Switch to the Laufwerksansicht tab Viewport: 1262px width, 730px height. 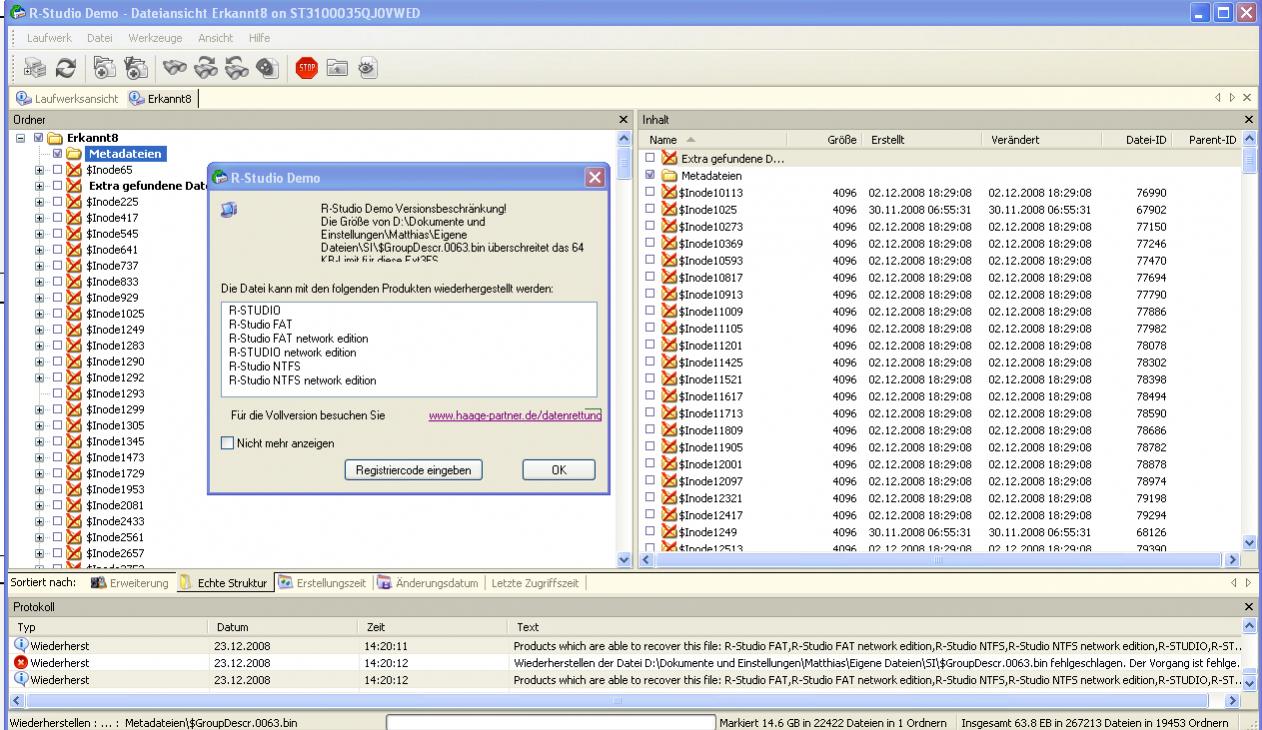pyautogui.click(x=67, y=98)
